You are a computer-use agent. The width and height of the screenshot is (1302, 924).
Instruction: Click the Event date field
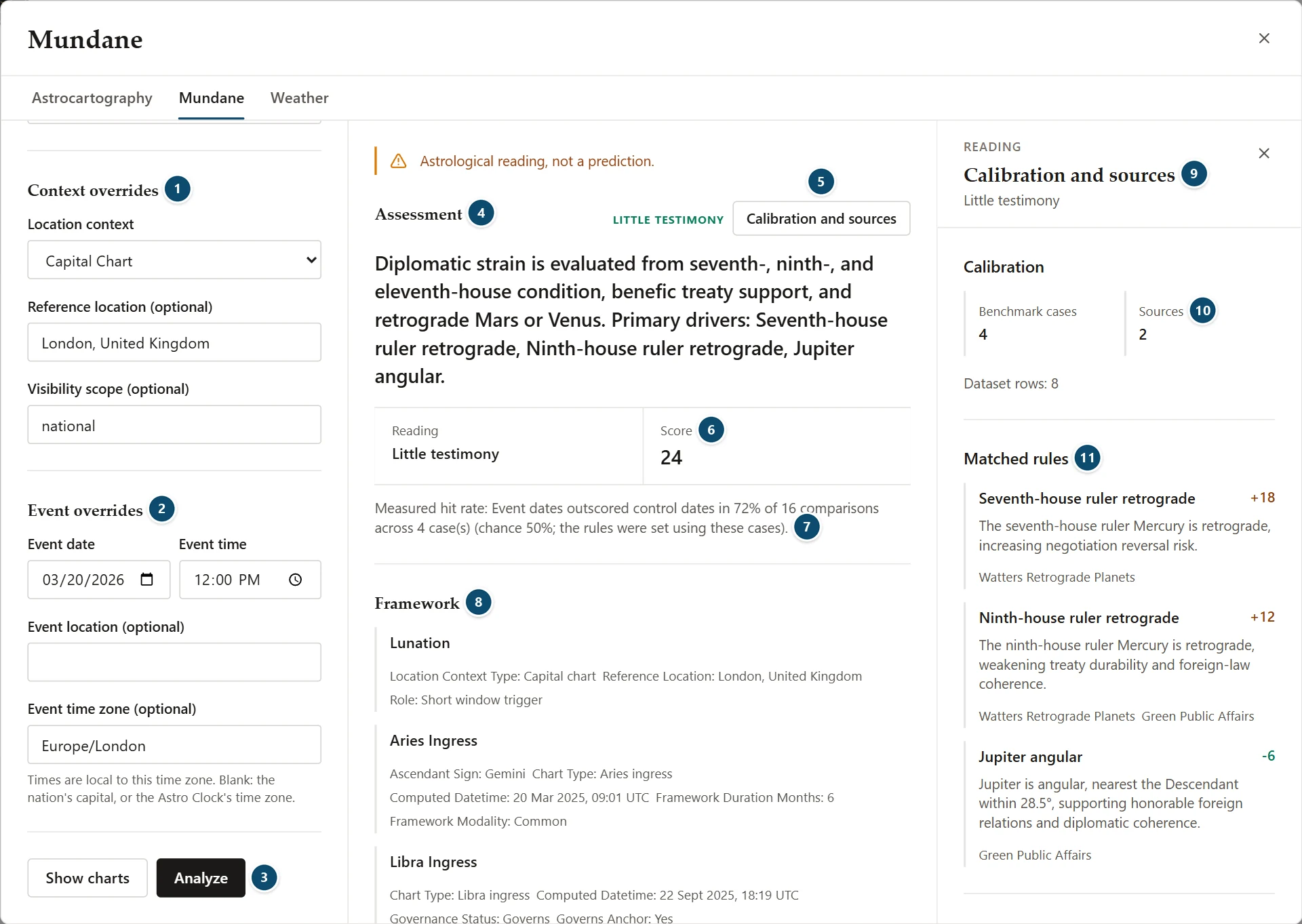click(x=99, y=580)
